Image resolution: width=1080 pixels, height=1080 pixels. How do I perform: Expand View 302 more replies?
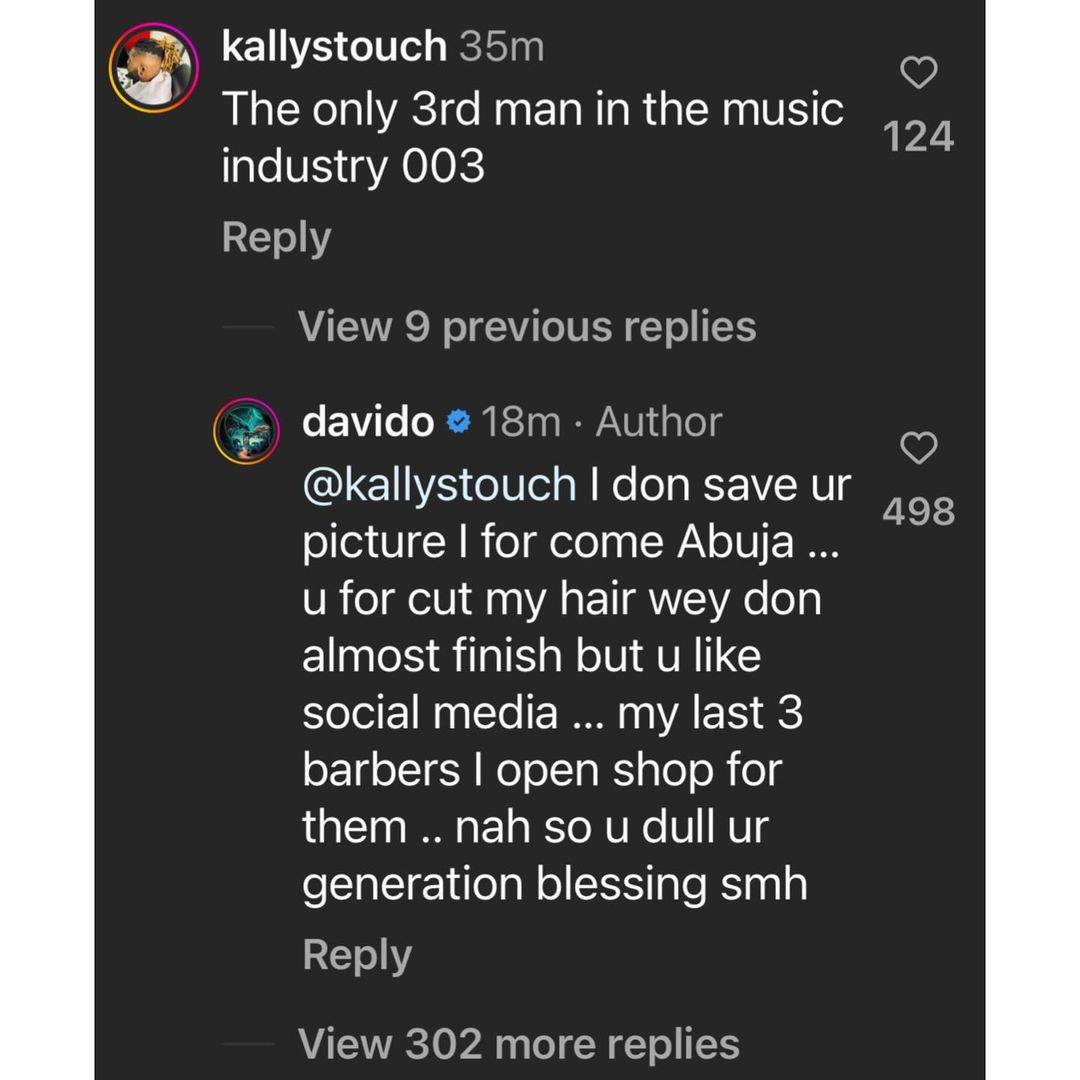519,1043
